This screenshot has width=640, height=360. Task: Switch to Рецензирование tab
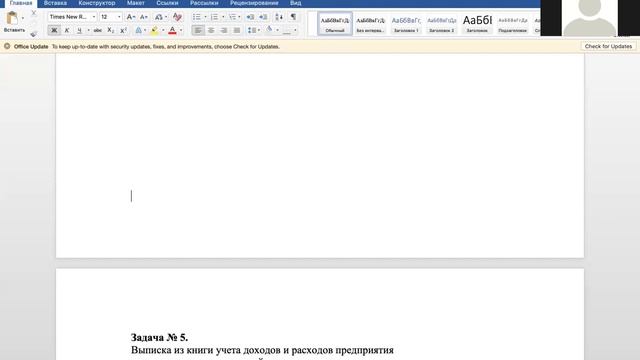(x=254, y=3)
